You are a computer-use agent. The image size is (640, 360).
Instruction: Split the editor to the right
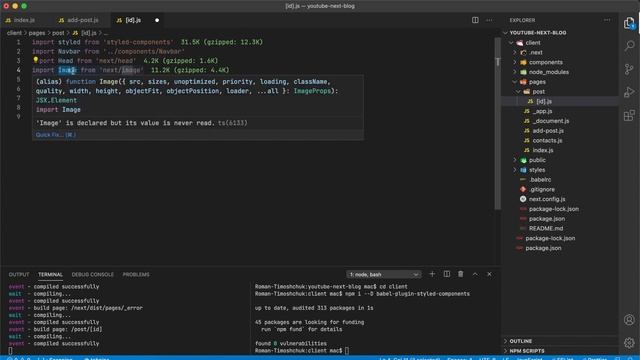[475, 20]
